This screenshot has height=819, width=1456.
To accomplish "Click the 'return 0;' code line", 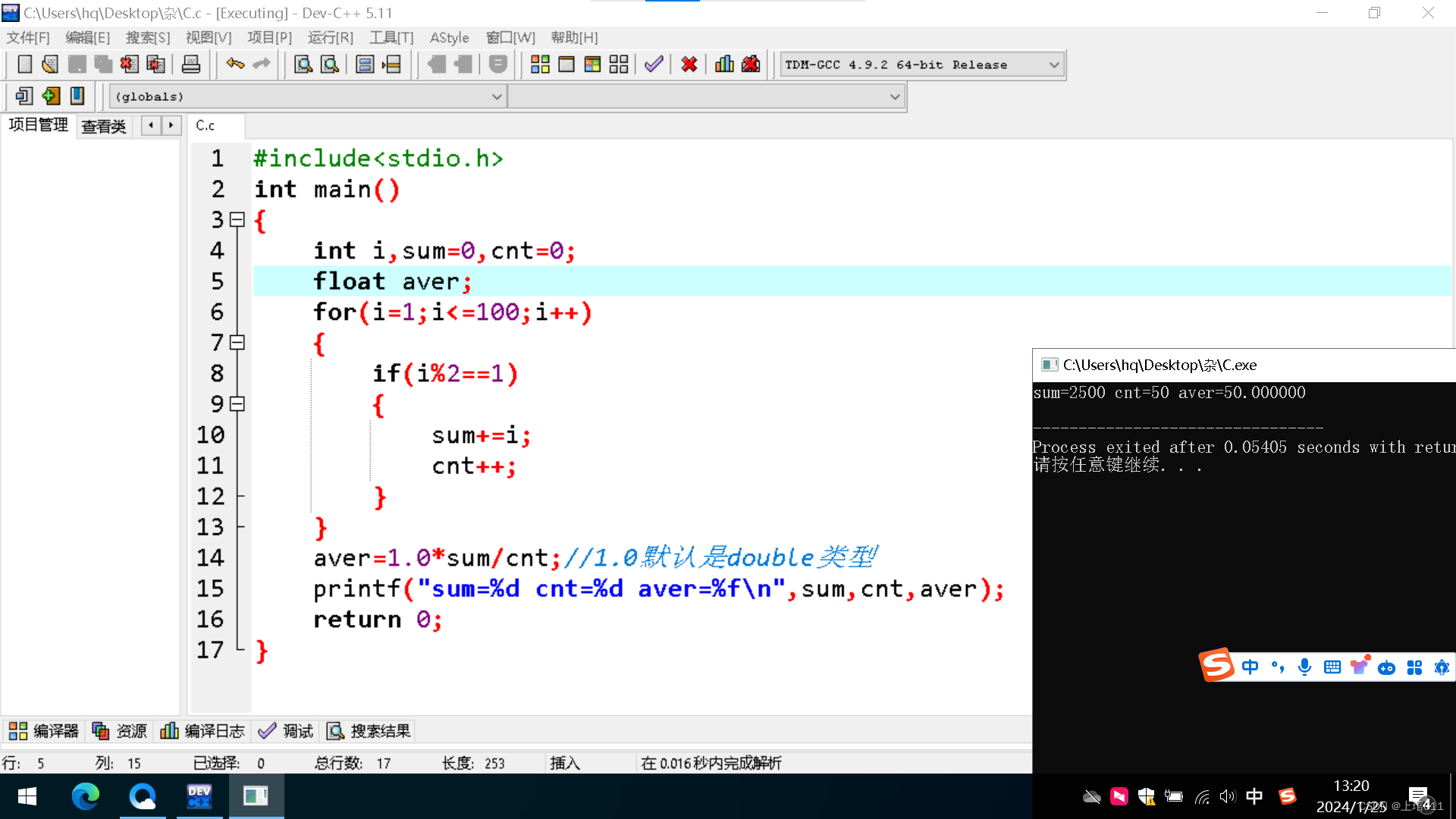I will (378, 620).
